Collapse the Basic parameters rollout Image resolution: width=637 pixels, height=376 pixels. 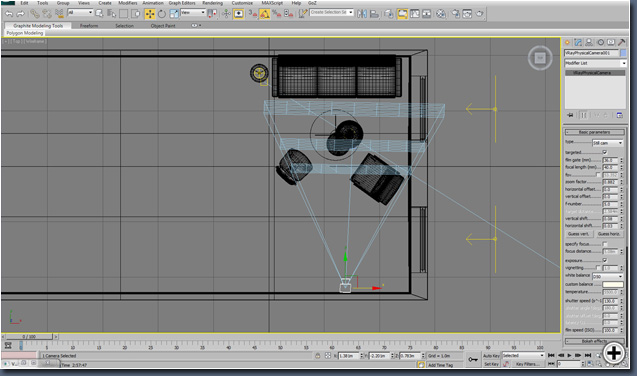[x=594, y=132]
